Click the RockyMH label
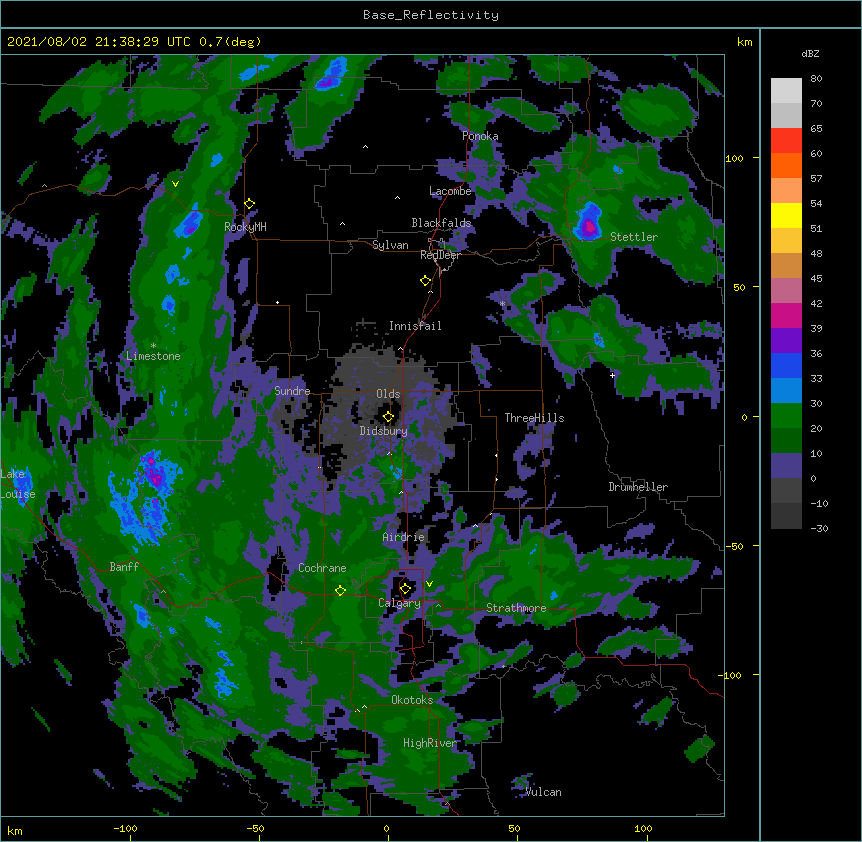 point(245,227)
